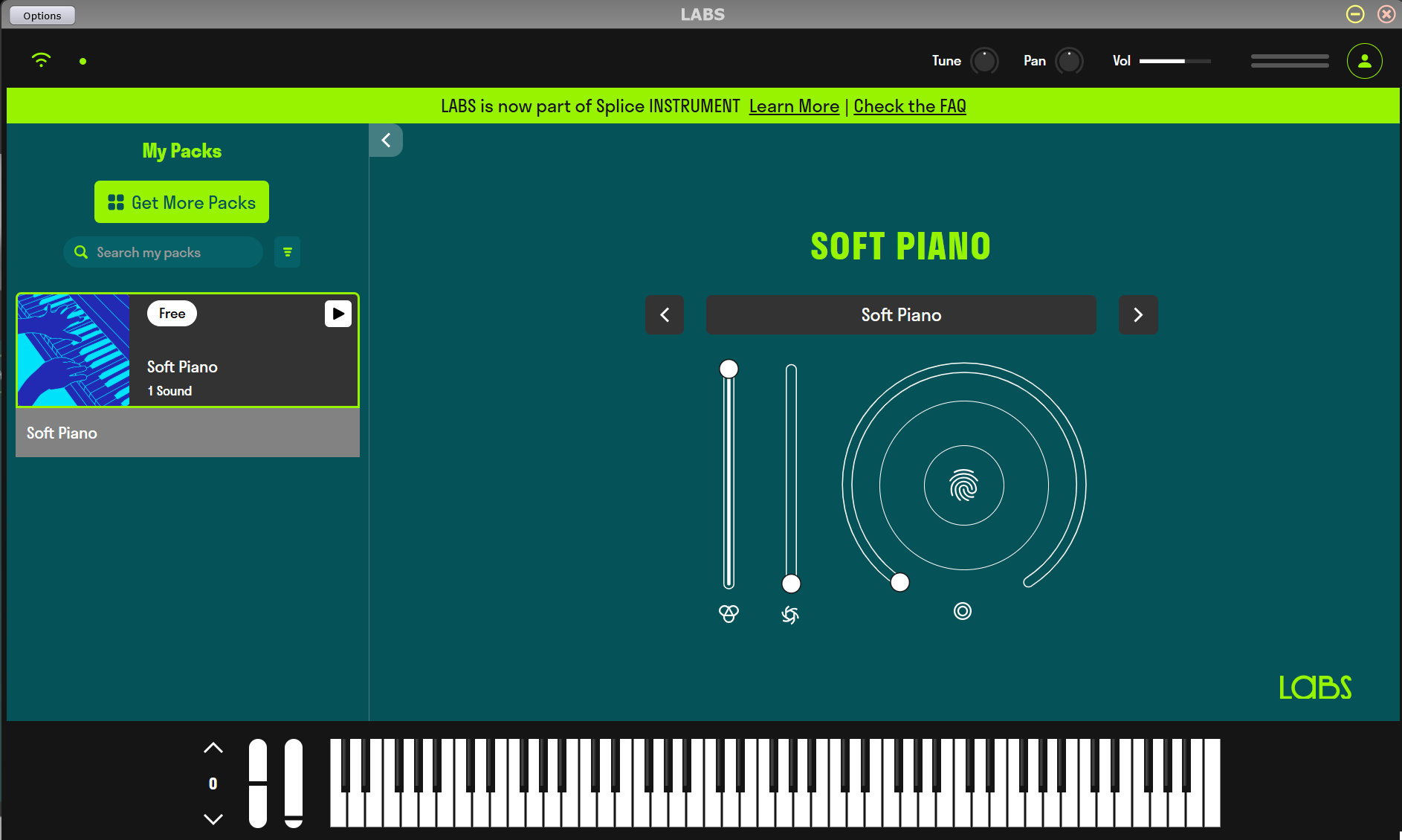Click the Pan knob
1402x840 pixels.
(x=1070, y=60)
